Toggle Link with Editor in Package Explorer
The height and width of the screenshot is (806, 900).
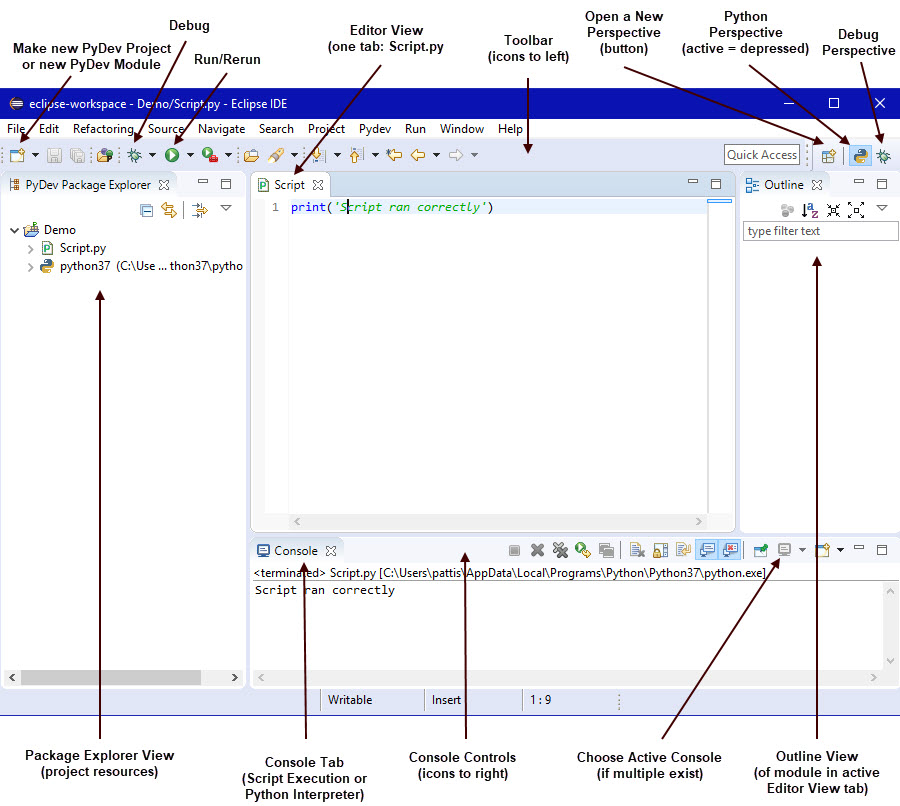click(x=169, y=210)
